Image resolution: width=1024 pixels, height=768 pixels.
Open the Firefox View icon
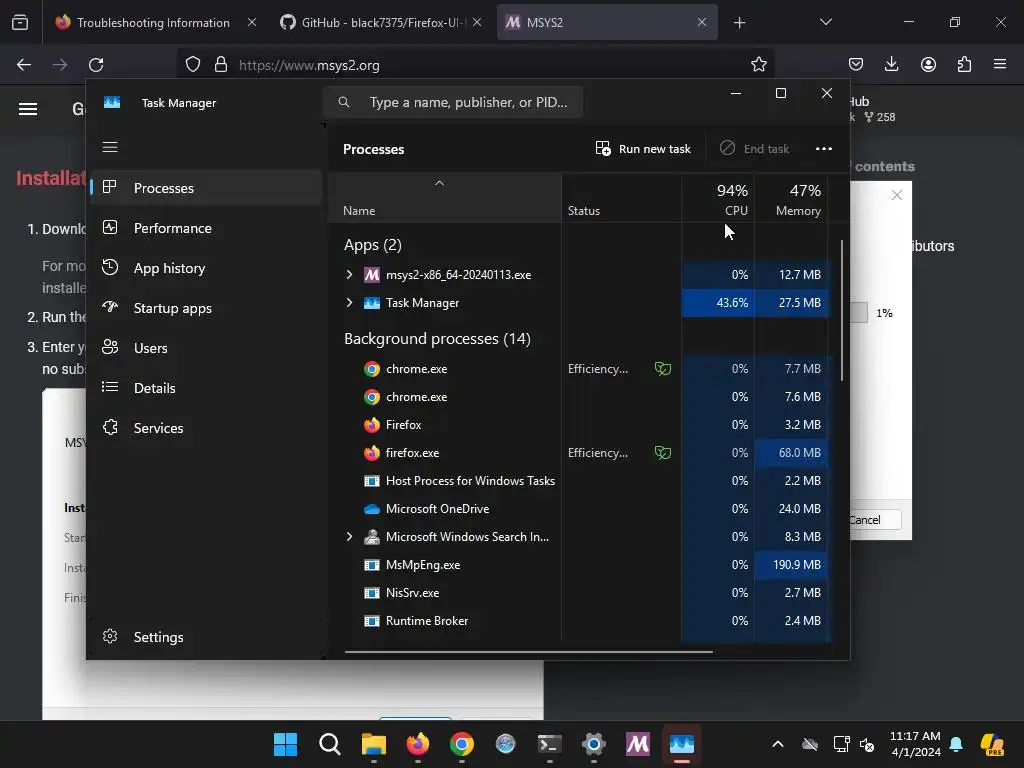pyautogui.click(x=20, y=23)
